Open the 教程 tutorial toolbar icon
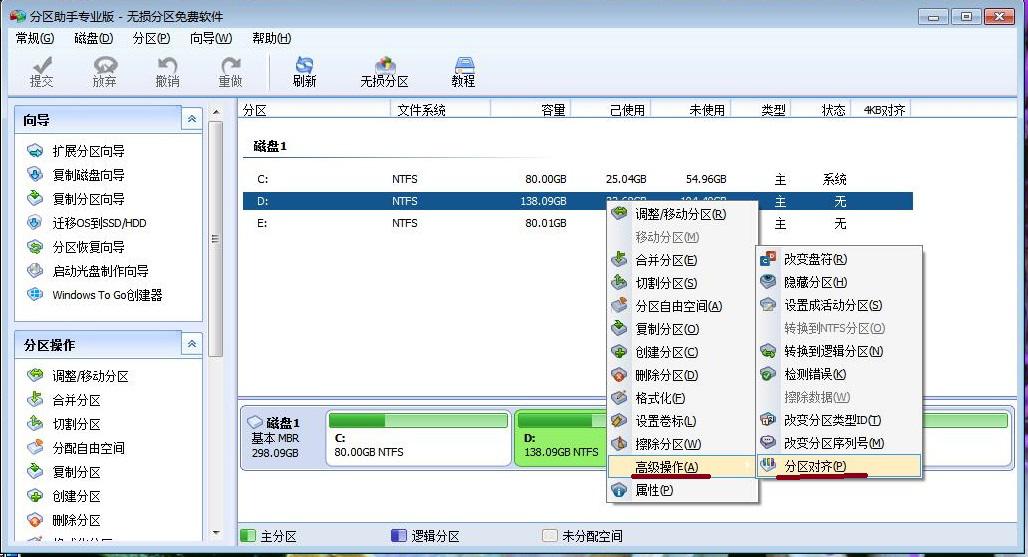 [x=464, y=66]
